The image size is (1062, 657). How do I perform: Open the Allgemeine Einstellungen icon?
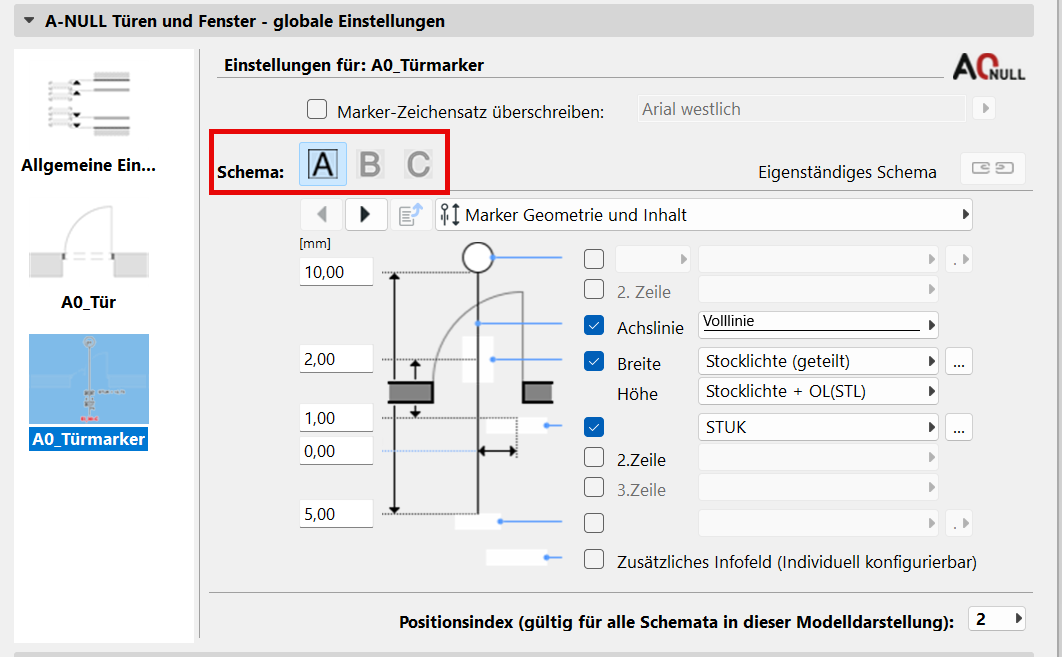coord(89,105)
